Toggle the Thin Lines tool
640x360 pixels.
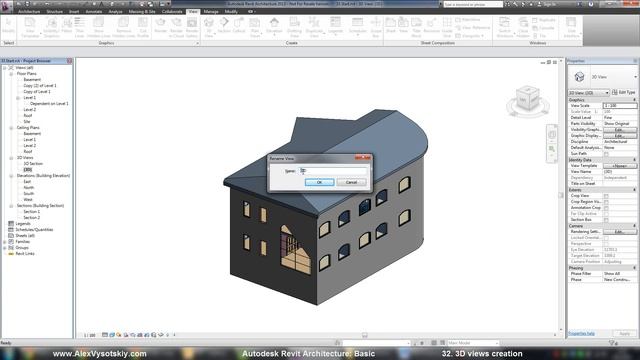point(80,28)
